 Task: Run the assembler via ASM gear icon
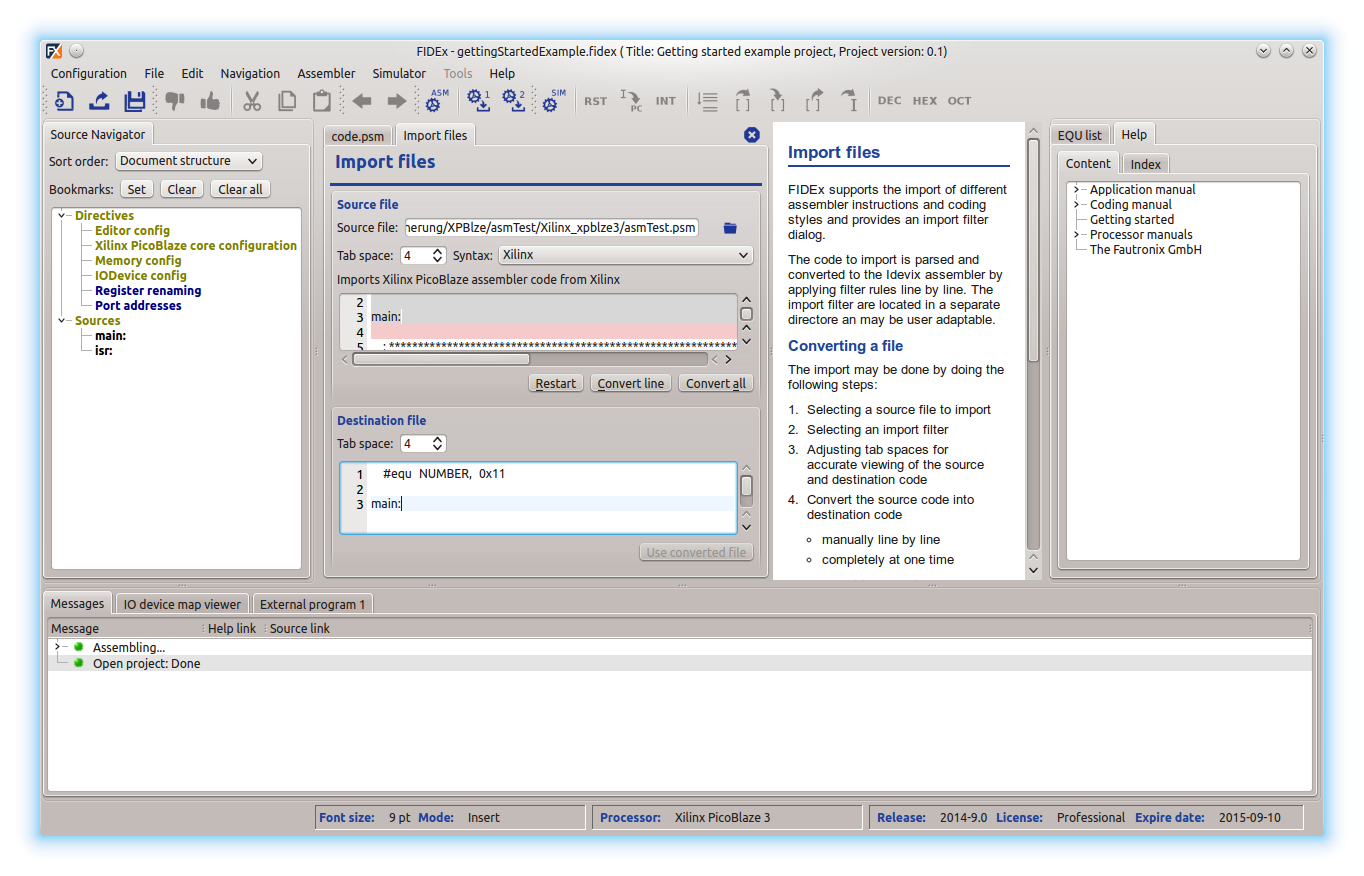[x=437, y=100]
